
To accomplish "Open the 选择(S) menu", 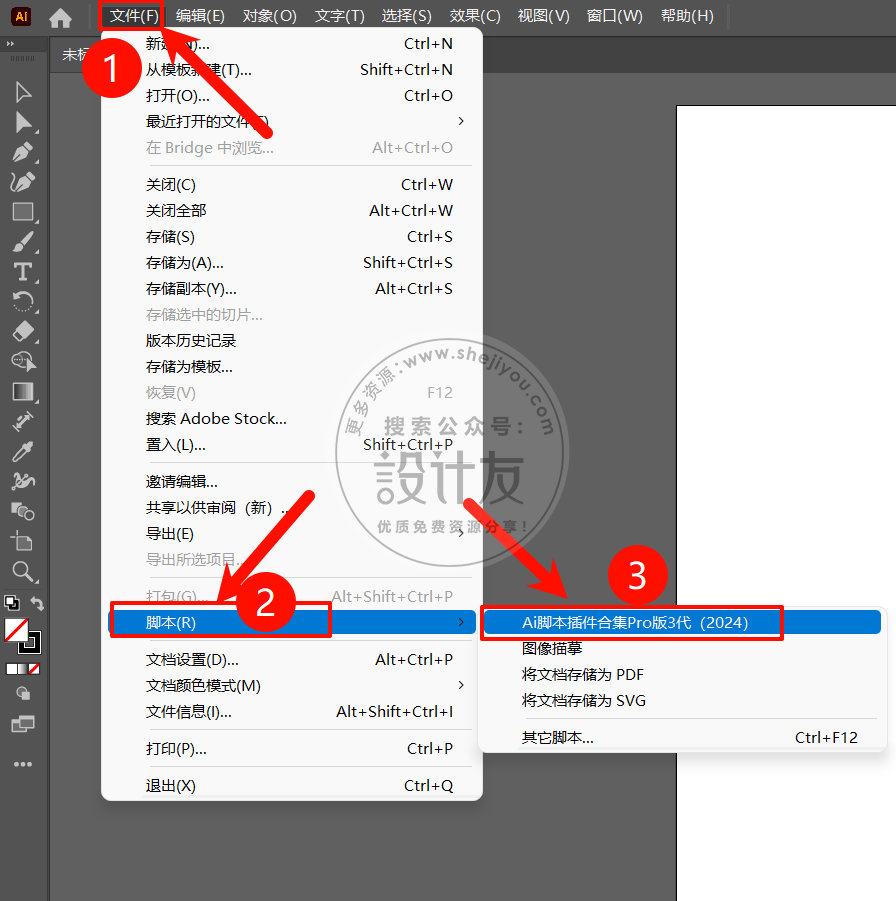I will (406, 16).
